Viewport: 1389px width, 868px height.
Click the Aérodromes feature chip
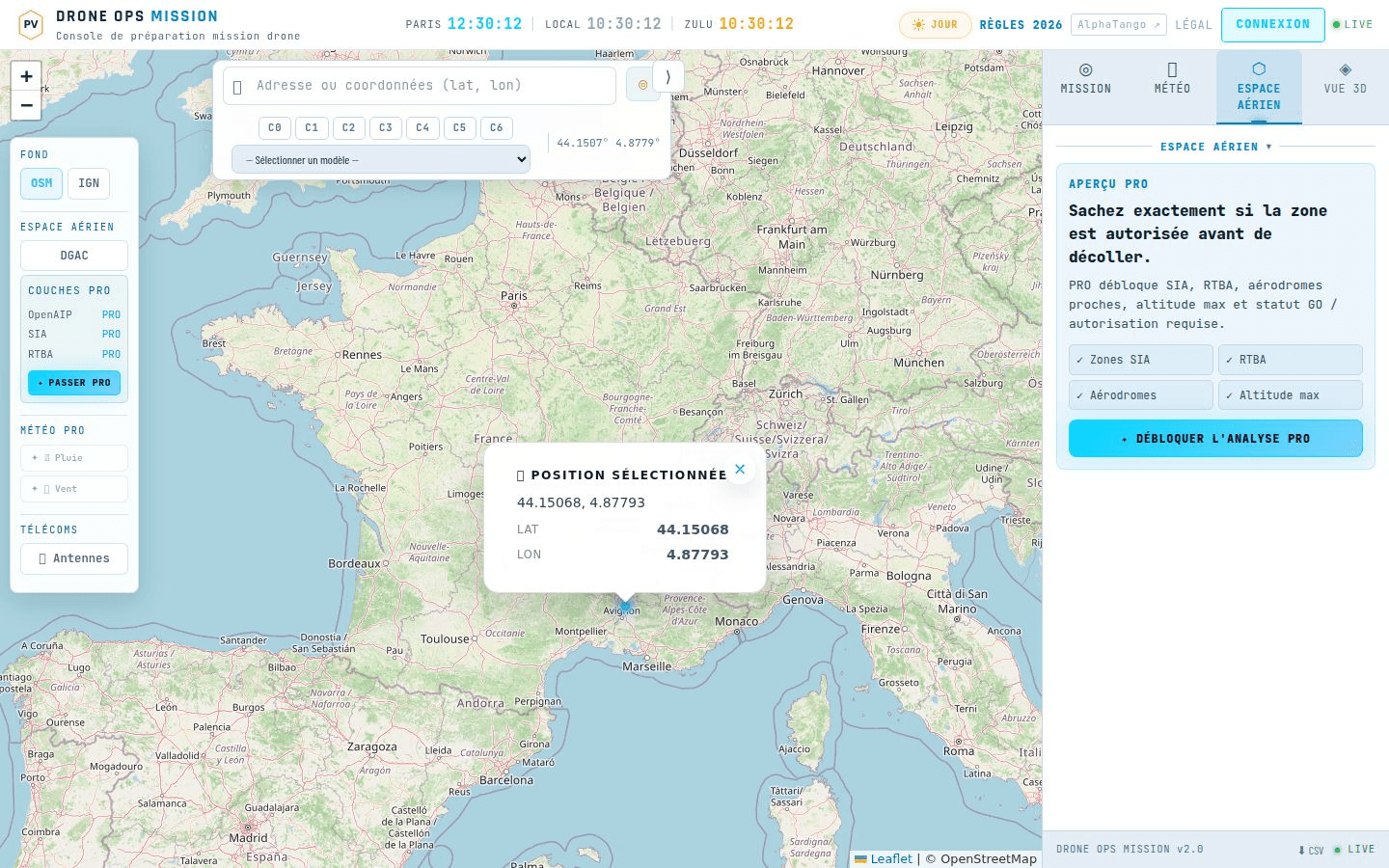point(1140,395)
